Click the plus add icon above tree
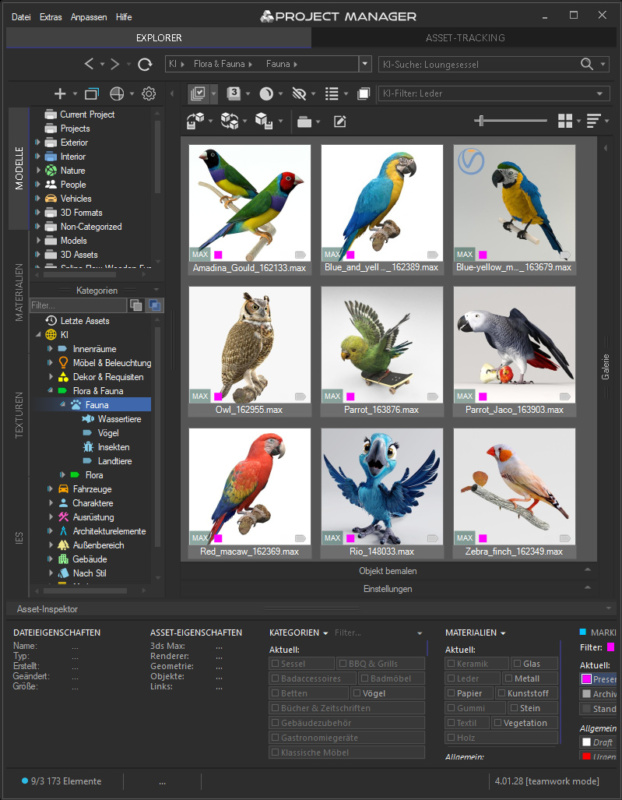This screenshot has width=622, height=800. point(60,93)
